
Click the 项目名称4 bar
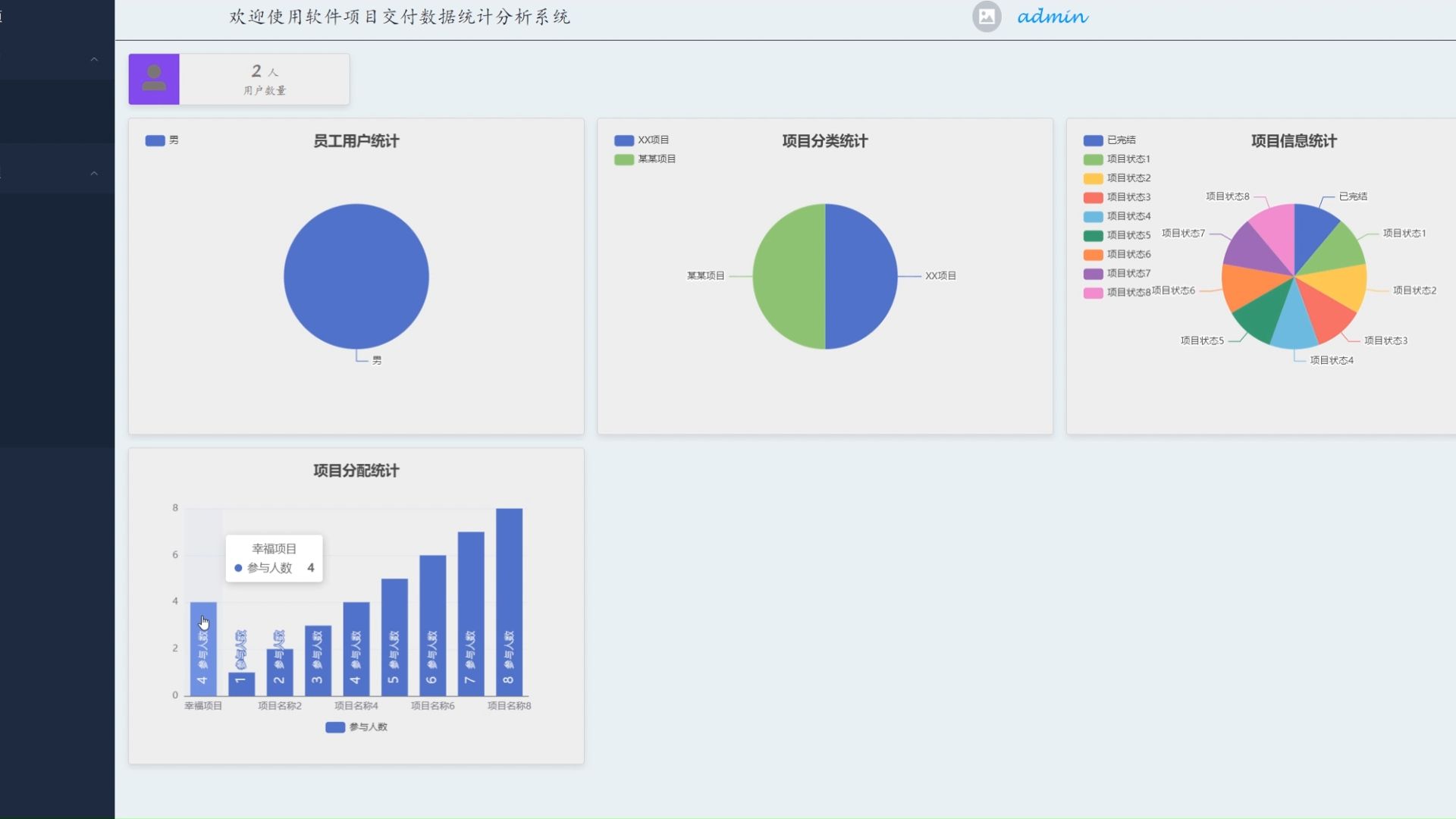(356, 649)
